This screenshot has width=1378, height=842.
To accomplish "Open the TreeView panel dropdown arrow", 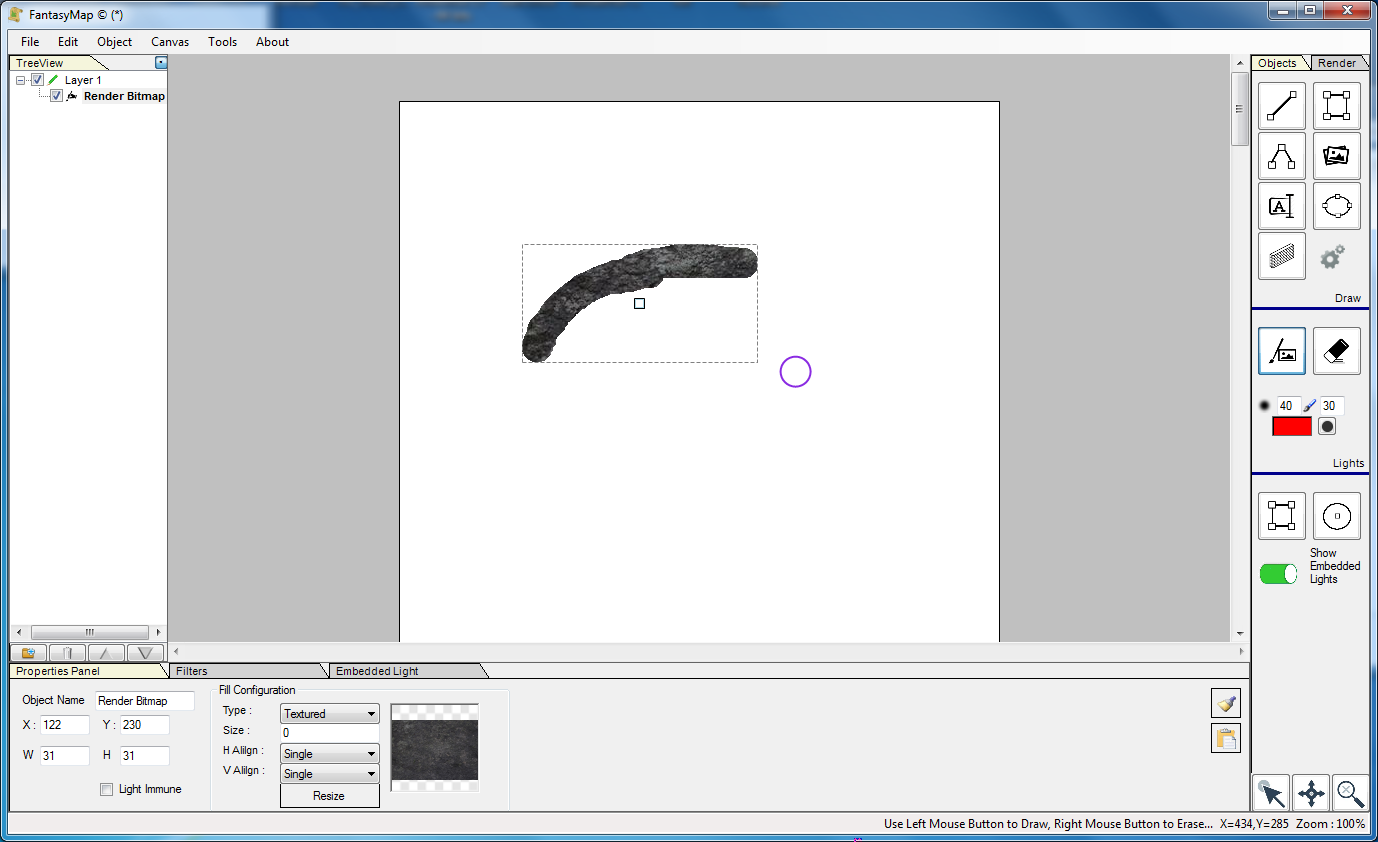I will point(161,63).
